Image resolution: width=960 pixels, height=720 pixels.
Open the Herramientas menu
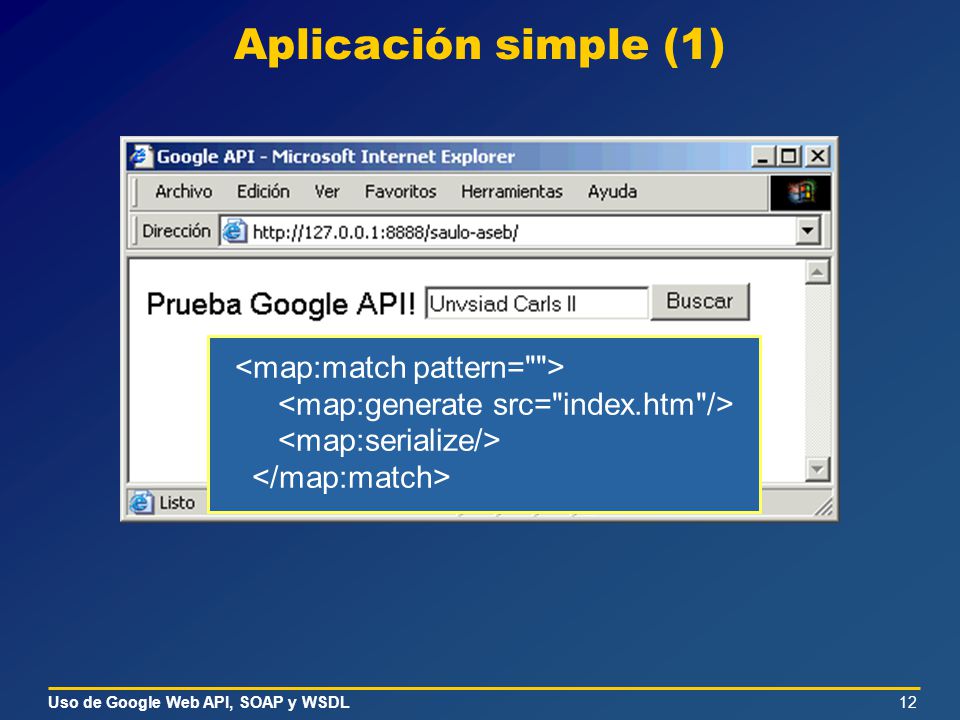coord(512,192)
